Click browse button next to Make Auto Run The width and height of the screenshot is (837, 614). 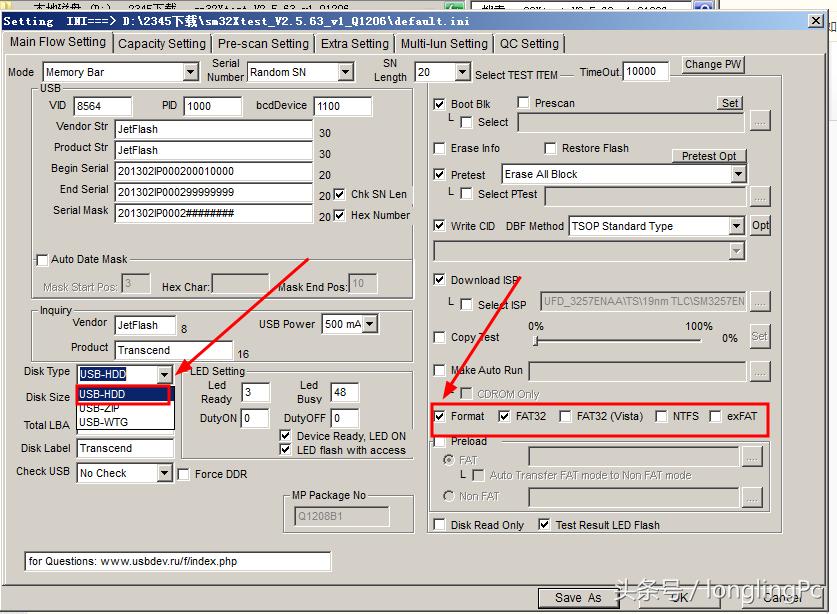pos(760,371)
